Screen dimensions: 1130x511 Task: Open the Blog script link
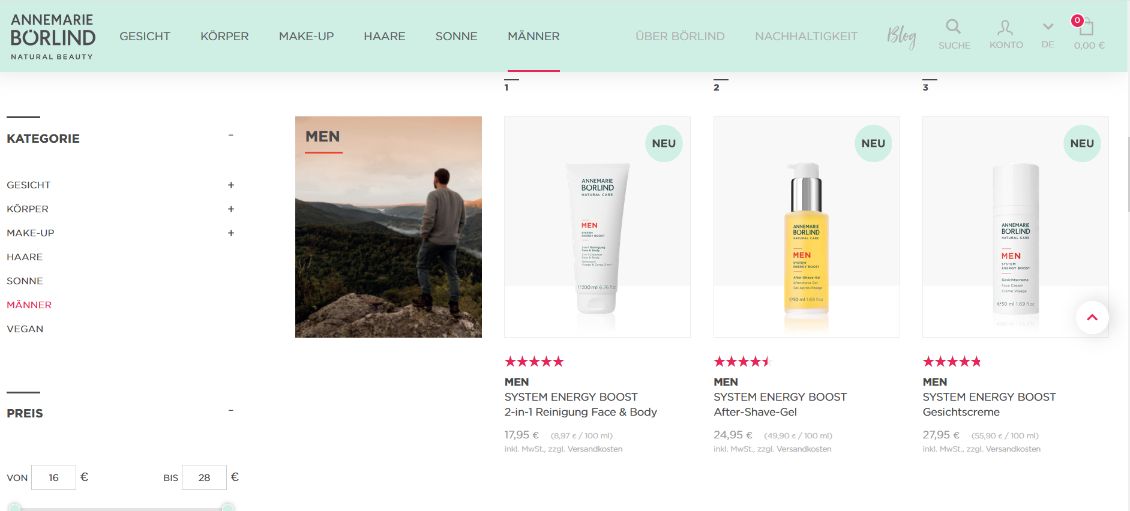click(902, 36)
